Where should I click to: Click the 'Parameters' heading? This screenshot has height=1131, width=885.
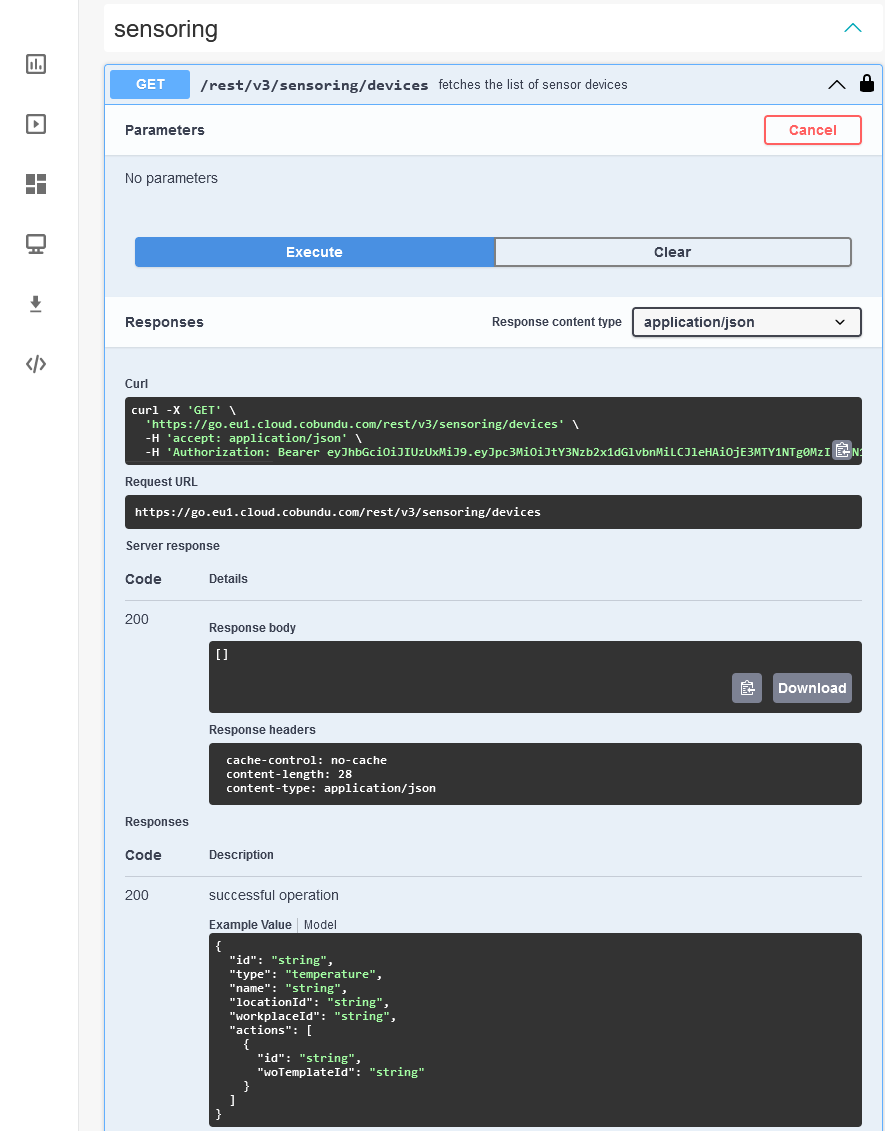164,130
